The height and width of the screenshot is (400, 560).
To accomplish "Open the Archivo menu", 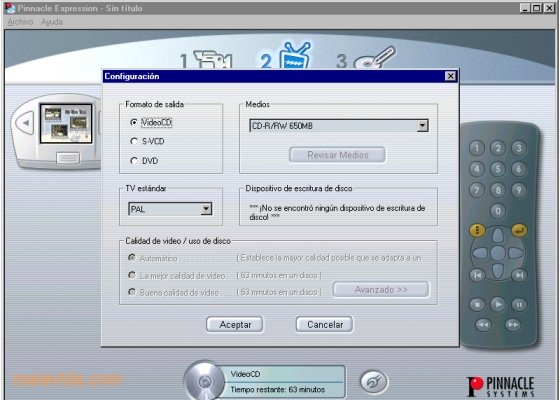I will click(x=20, y=22).
